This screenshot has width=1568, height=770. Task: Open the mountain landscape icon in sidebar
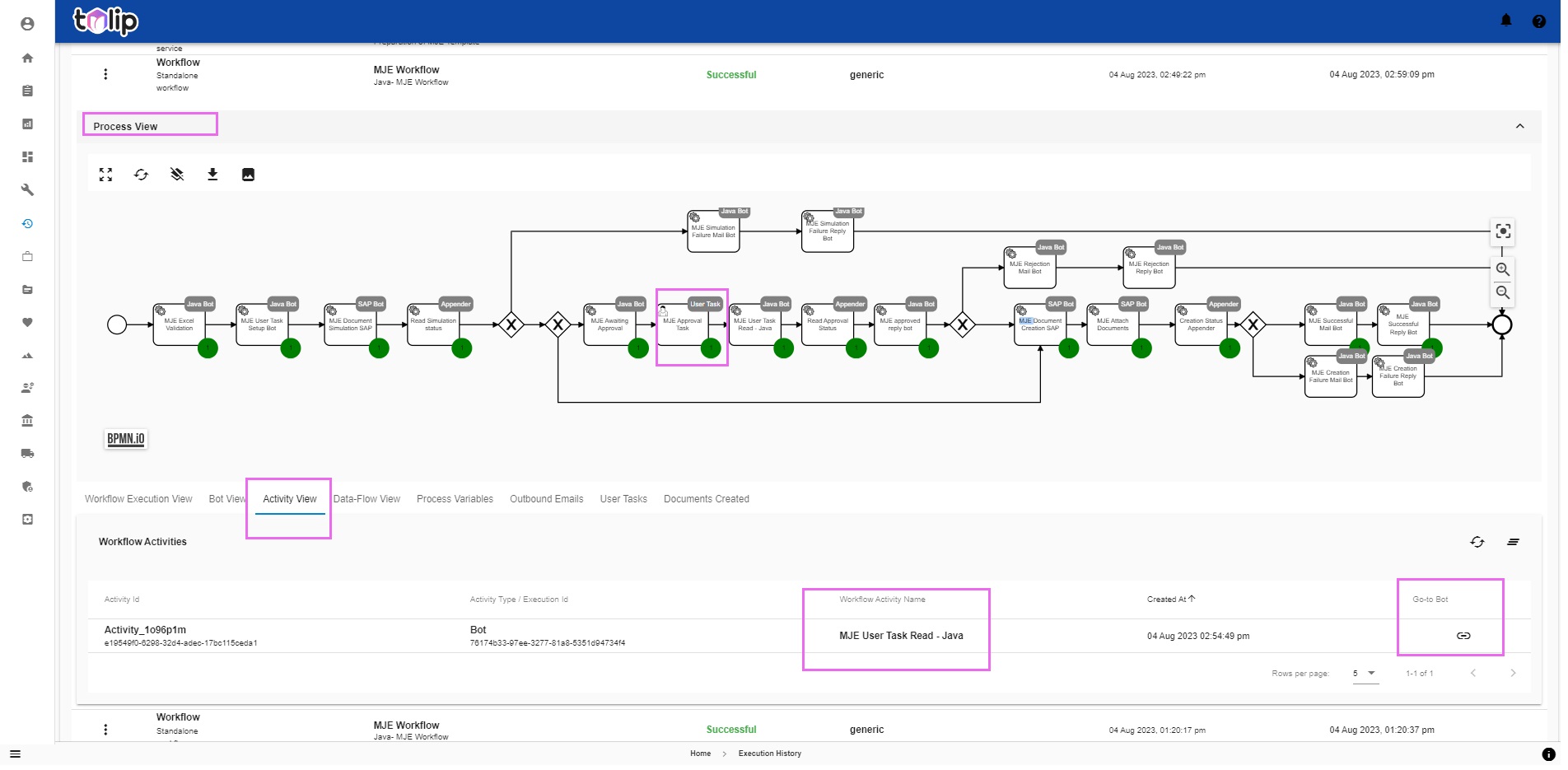point(27,355)
